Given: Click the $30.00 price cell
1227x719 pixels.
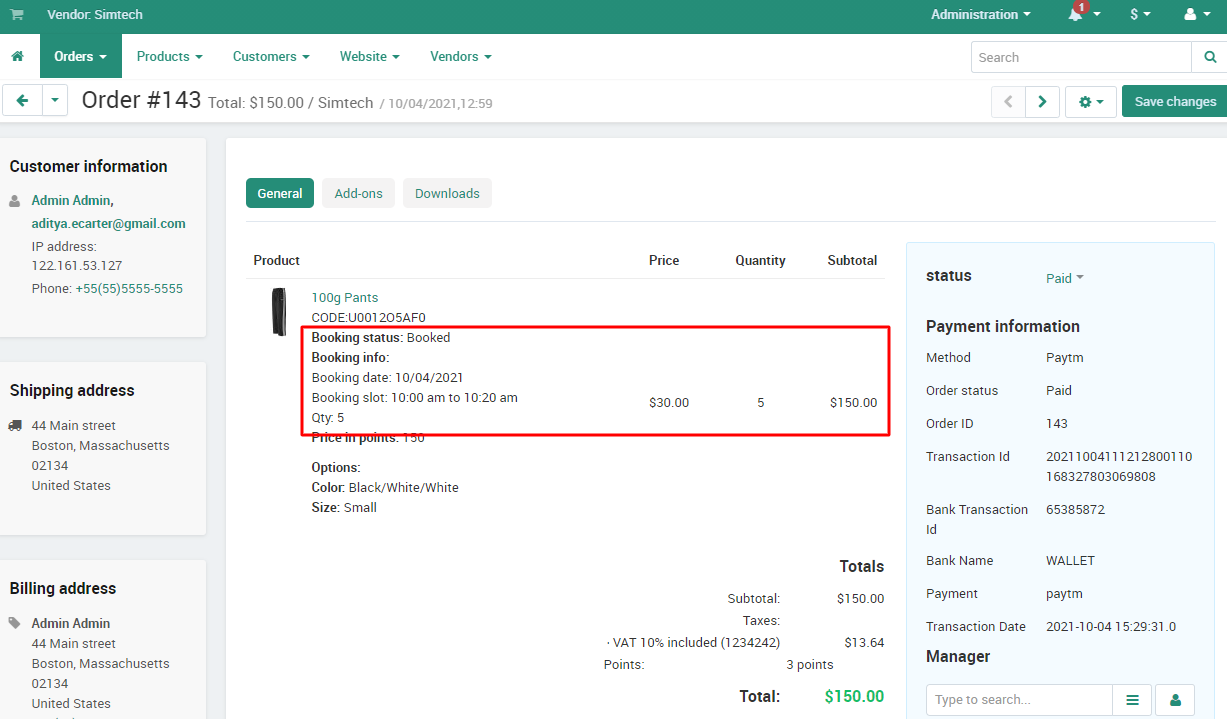Looking at the screenshot, I should (x=669, y=402).
